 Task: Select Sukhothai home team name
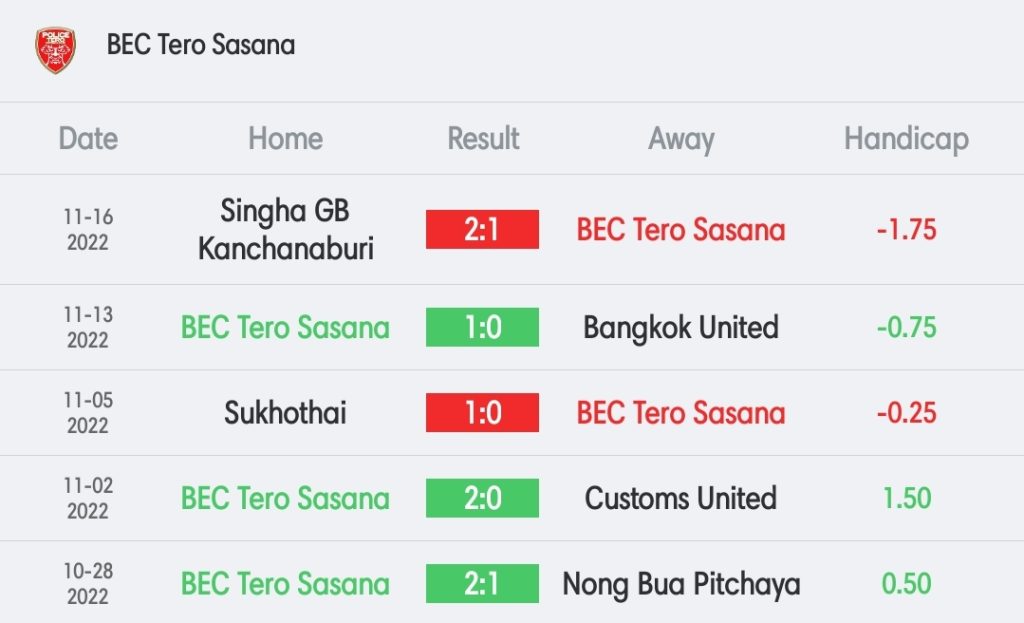pos(285,413)
